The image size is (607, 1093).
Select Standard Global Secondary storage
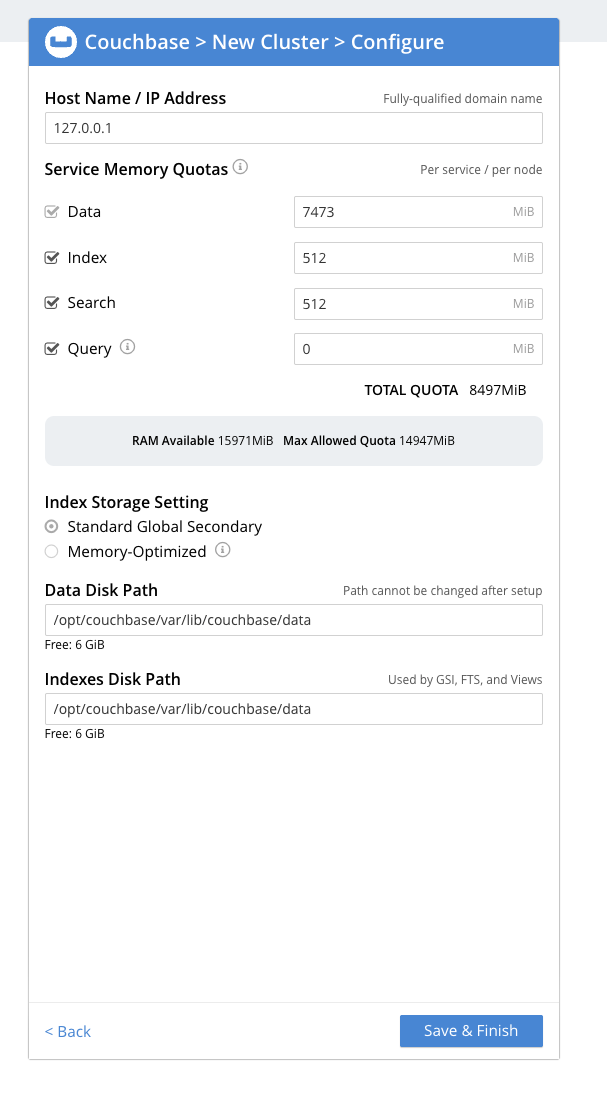pyautogui.click(x=51, y=526)
